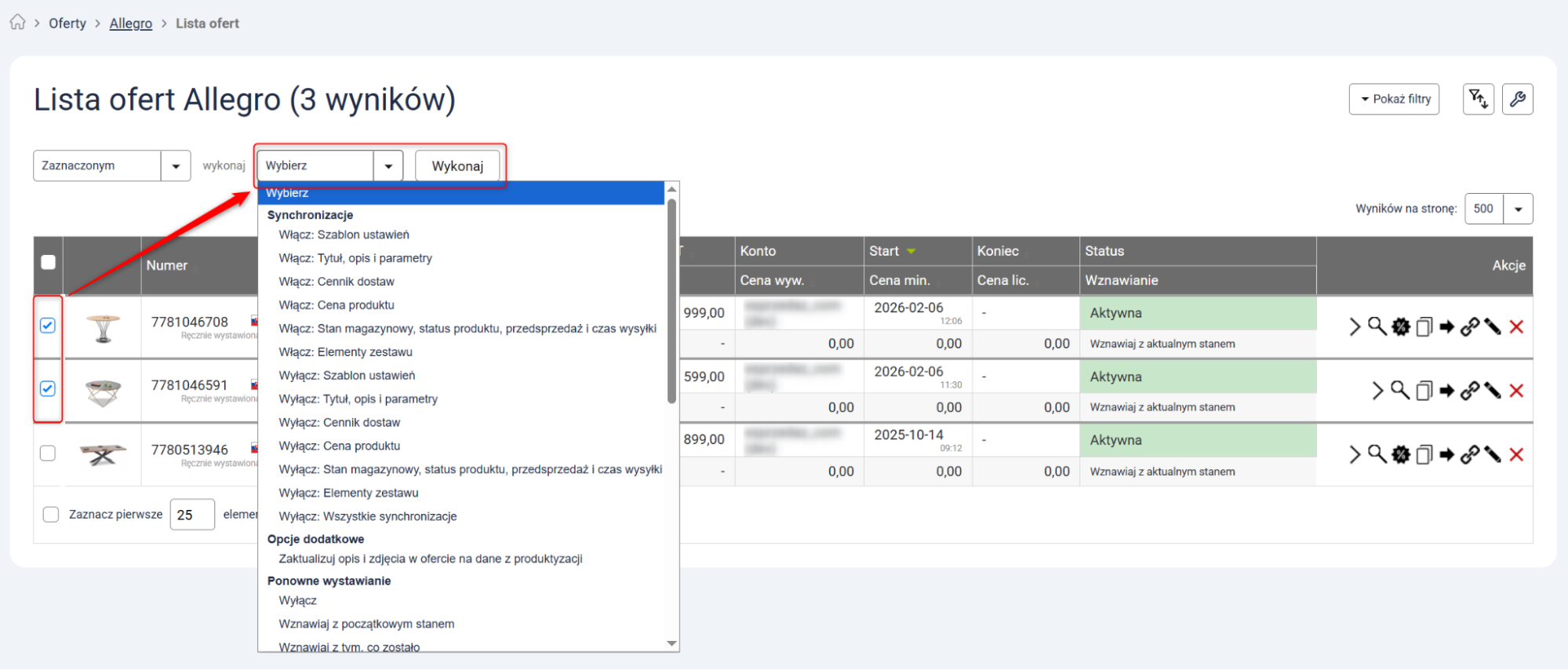Click the copy duplicate icon for offer 7781046591
The height and width of the screenshot is (670, 1568).
pyautogui.click(x=1424, y=391)
